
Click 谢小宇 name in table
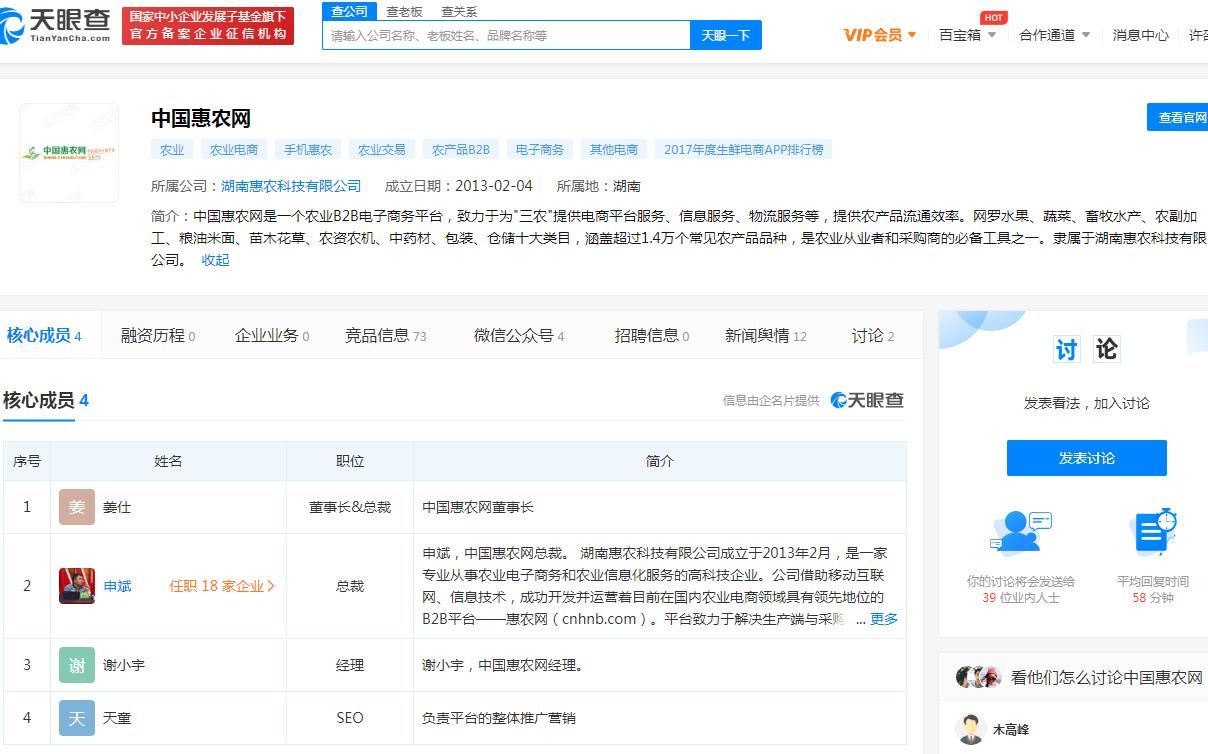[124, 665]
